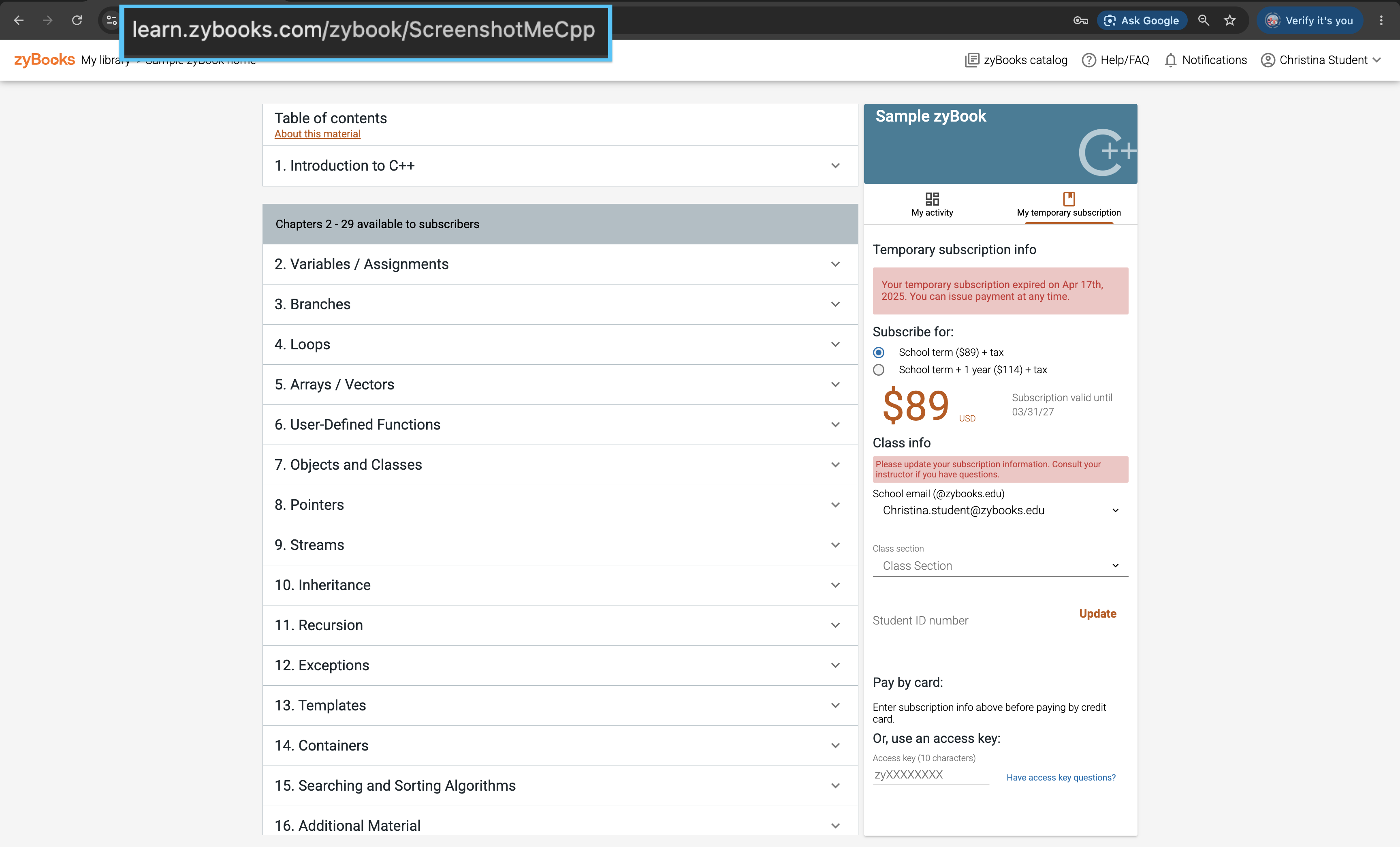Click the Student ID number field

coord(969,621)
